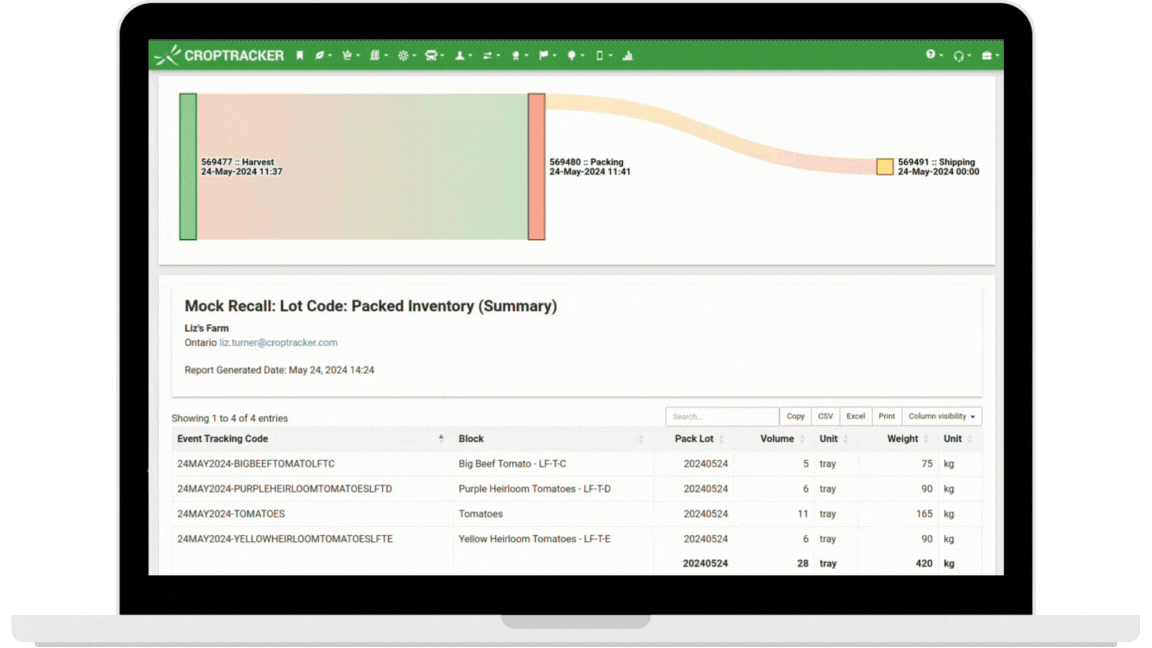Image resolution: width=1152 pixels, height=648 pixels.
Task: Click '24MAY2024-BIGBEEFTOMATOLFTC' tracking code
Action: 256,464
